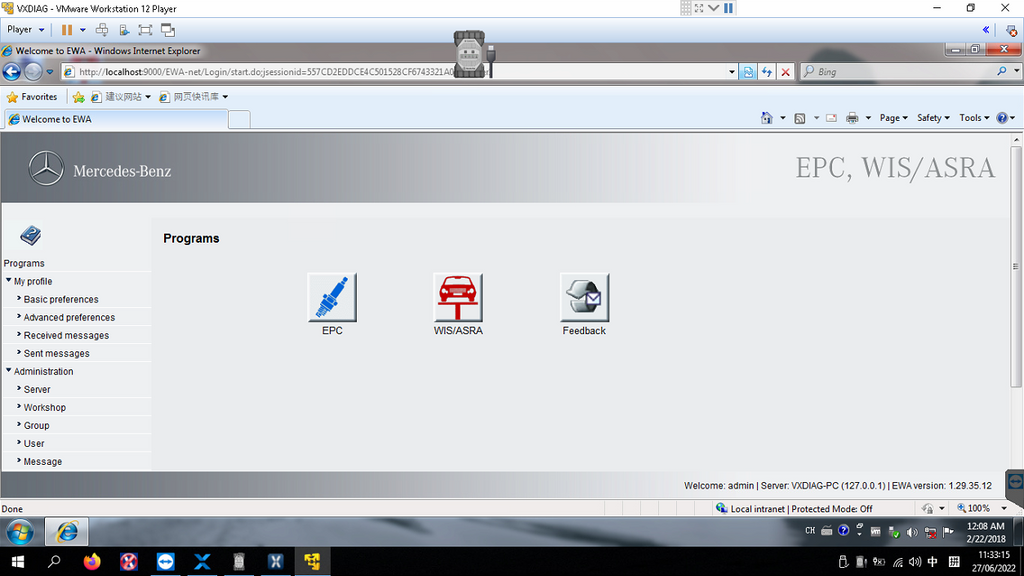Click the Programs book icon in sidebar
This screenshot has width=1024, height=576.
(x=30, y=236)
